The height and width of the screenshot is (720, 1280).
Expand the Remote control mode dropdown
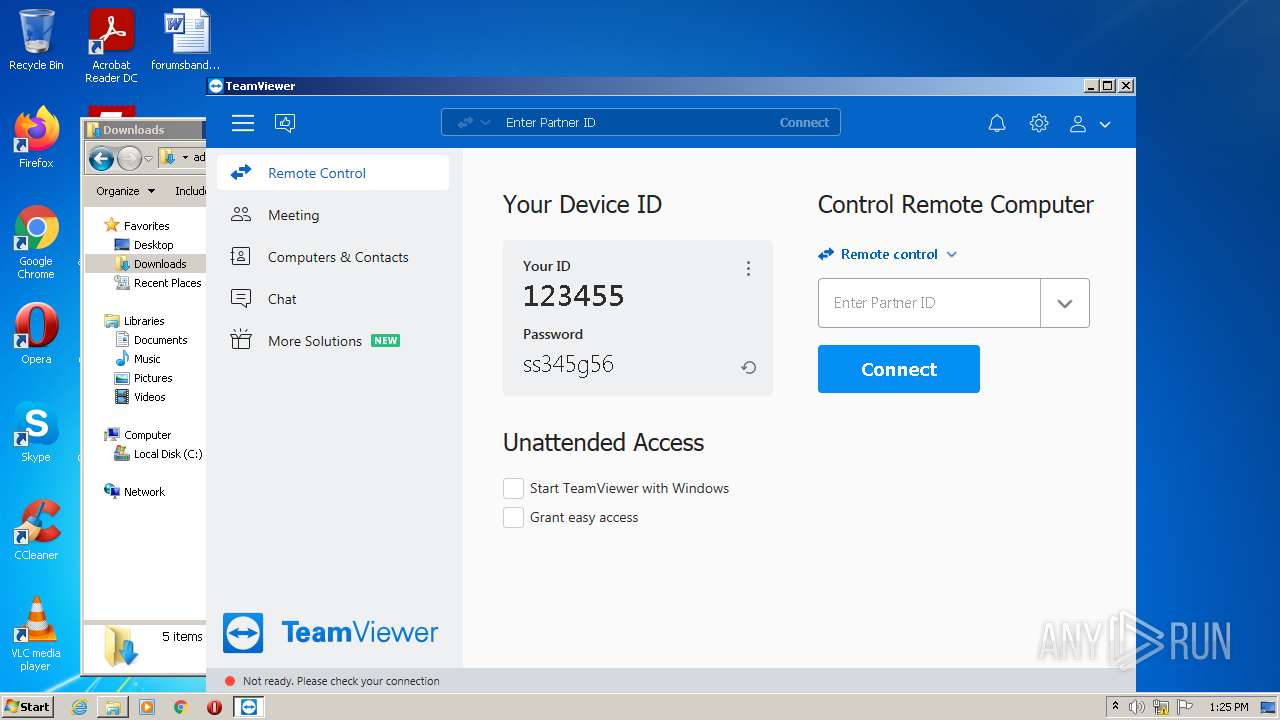pyautogui.click(x=888, y=254)
